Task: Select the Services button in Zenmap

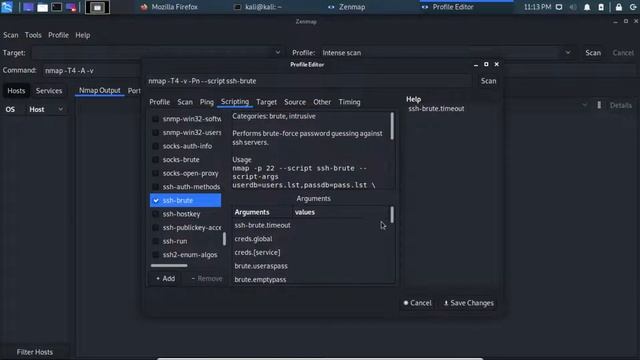Action: point(49,91)
